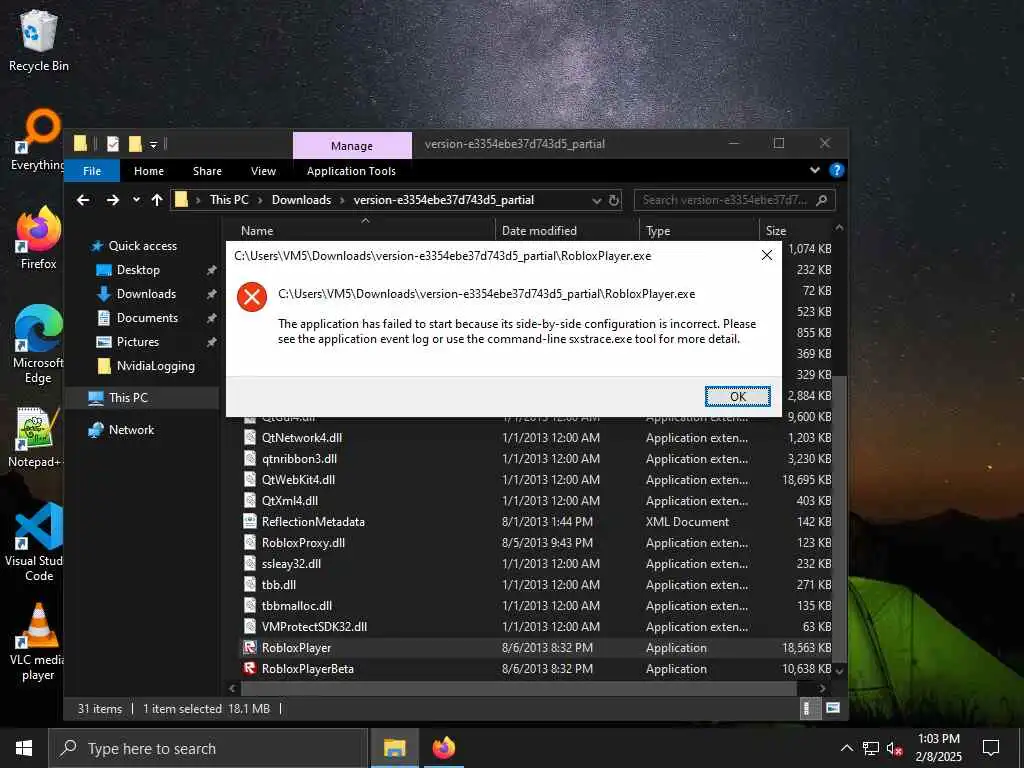Click OK in the error dialog

pos(738,396)
